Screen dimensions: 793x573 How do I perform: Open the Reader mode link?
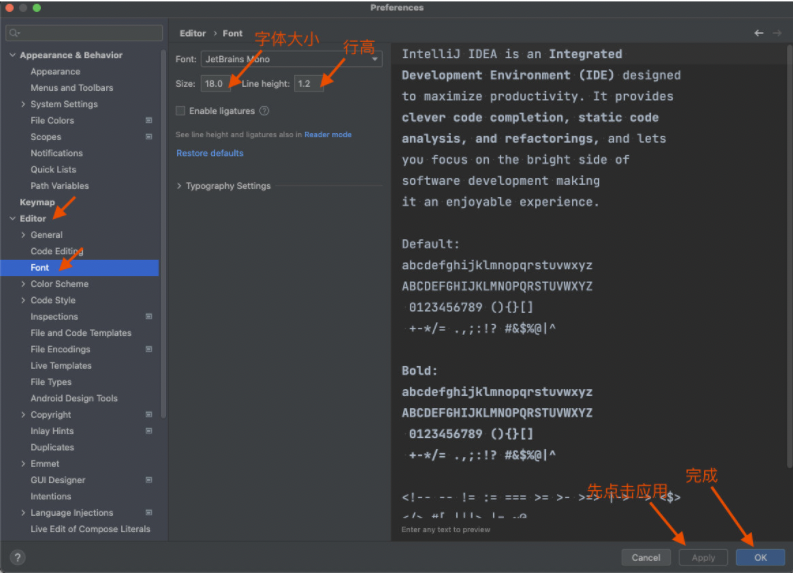point(328,135)
